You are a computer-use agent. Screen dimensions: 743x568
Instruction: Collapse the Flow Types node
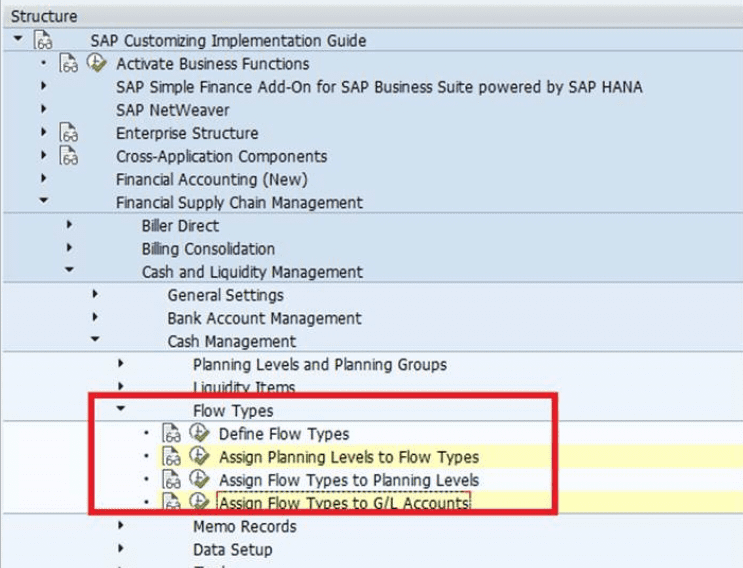point(120,410)
